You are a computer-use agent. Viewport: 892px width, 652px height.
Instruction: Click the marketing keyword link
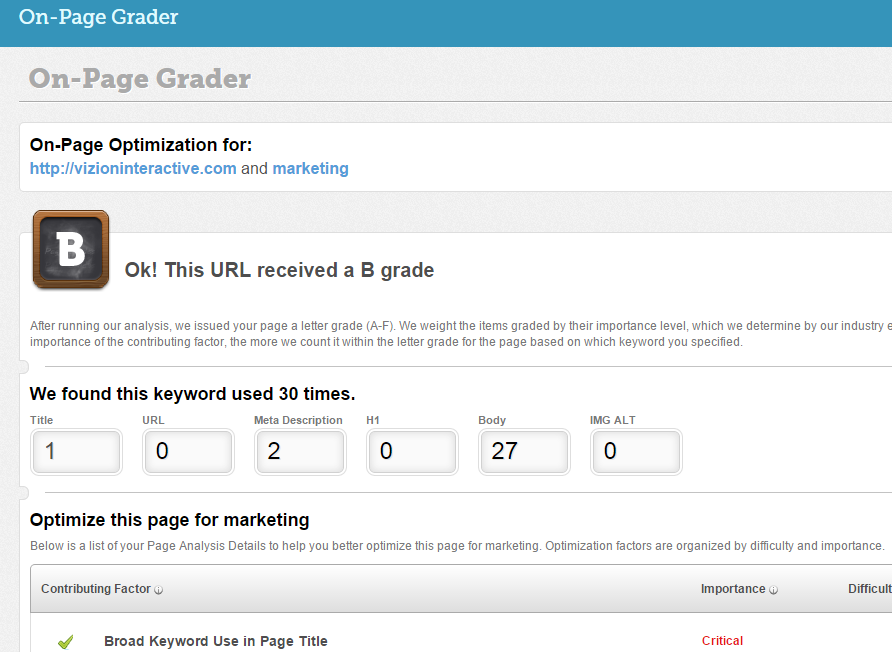coord(310,168)
